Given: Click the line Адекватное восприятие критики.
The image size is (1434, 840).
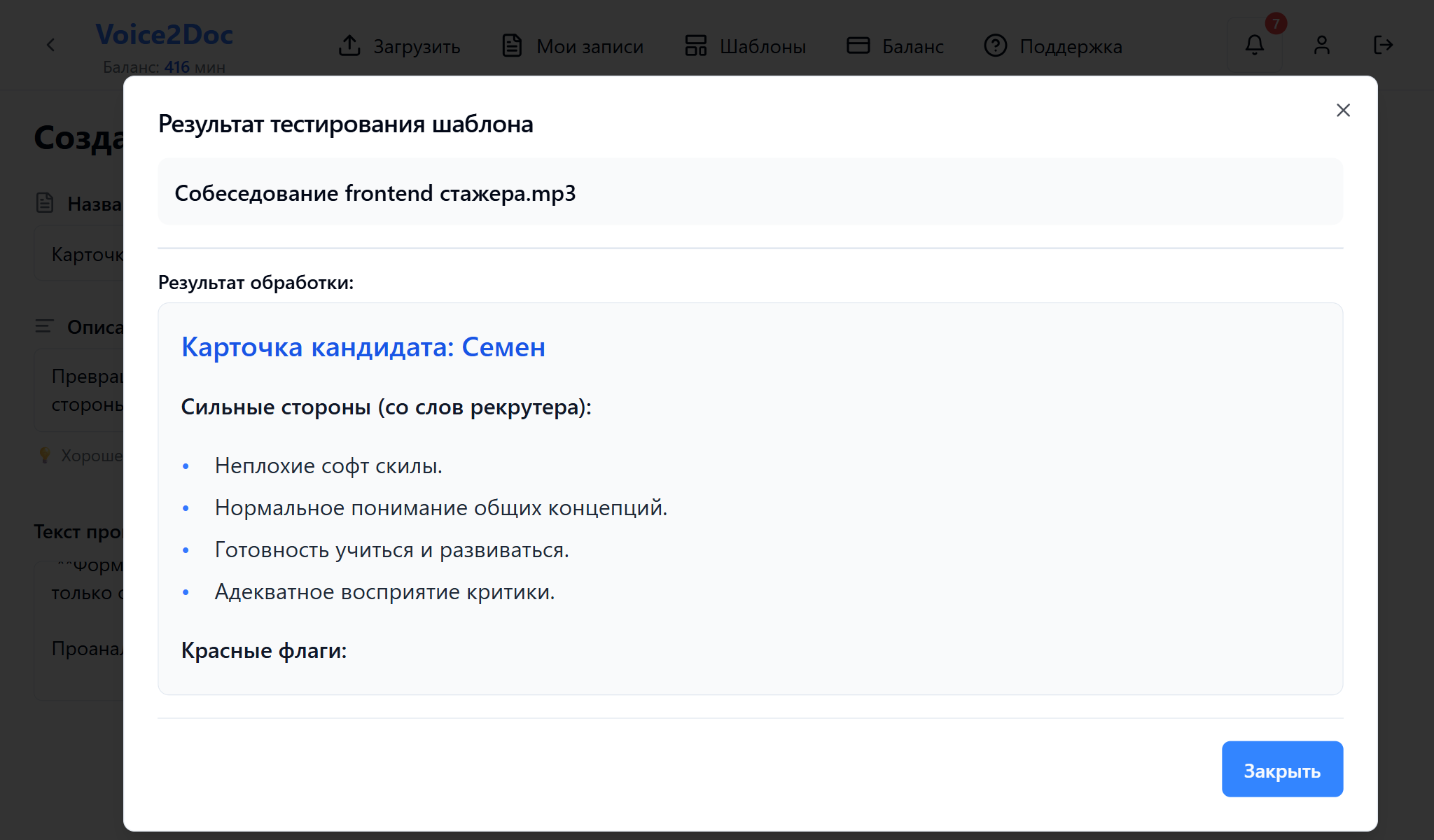Looking at the screenshot, I should coord(384,591).
